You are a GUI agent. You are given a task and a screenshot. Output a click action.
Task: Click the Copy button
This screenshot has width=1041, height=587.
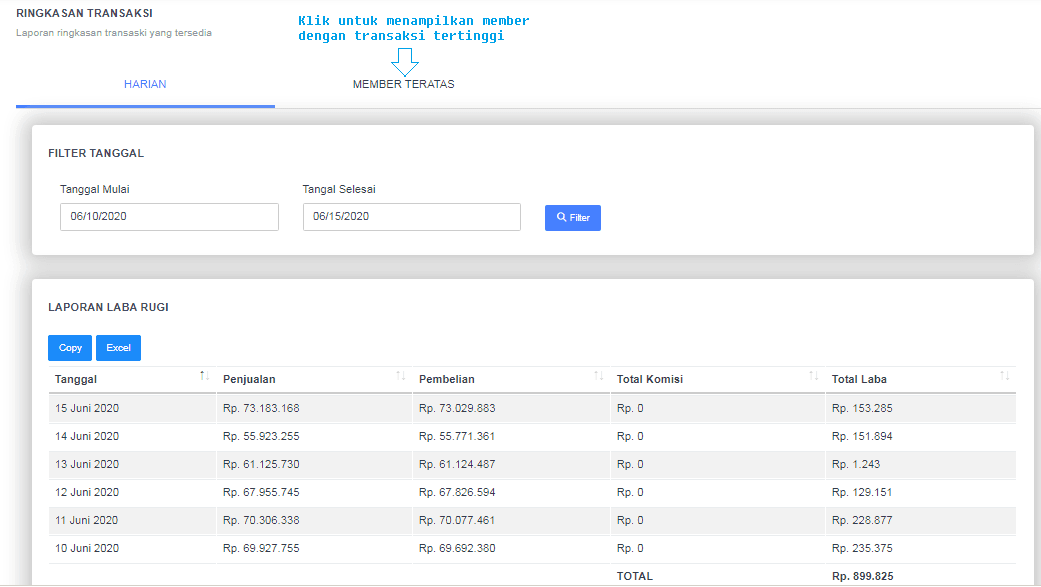coord(70,348)
